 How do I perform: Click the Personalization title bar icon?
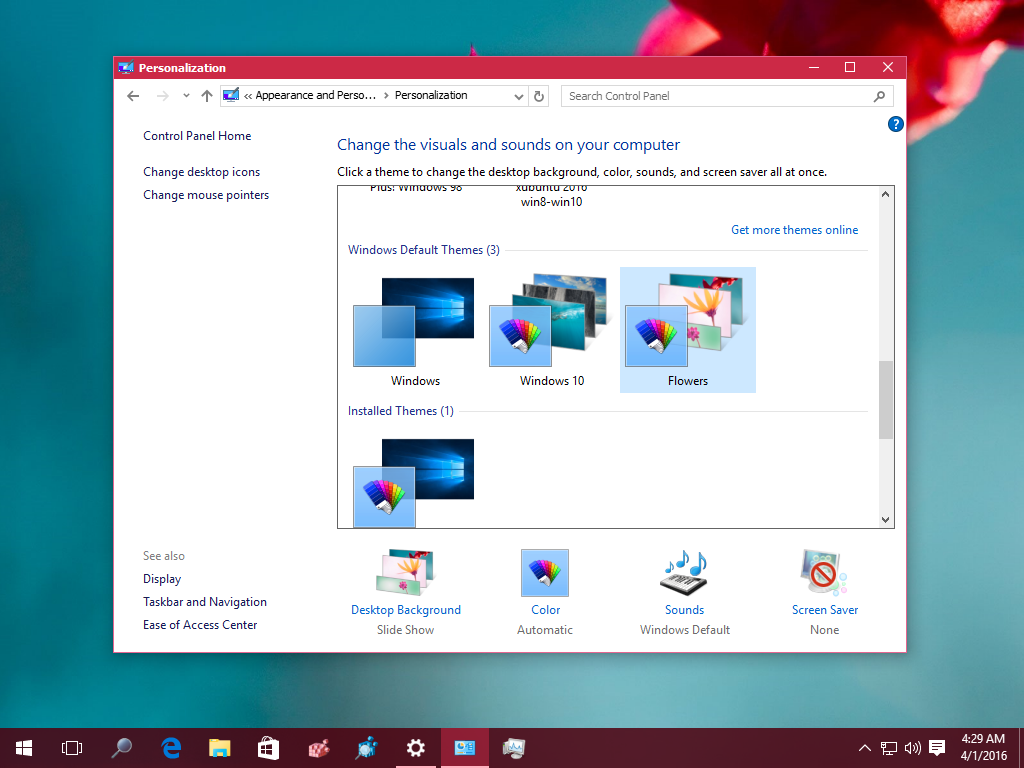pyautogui.click(x=125, y=67)
